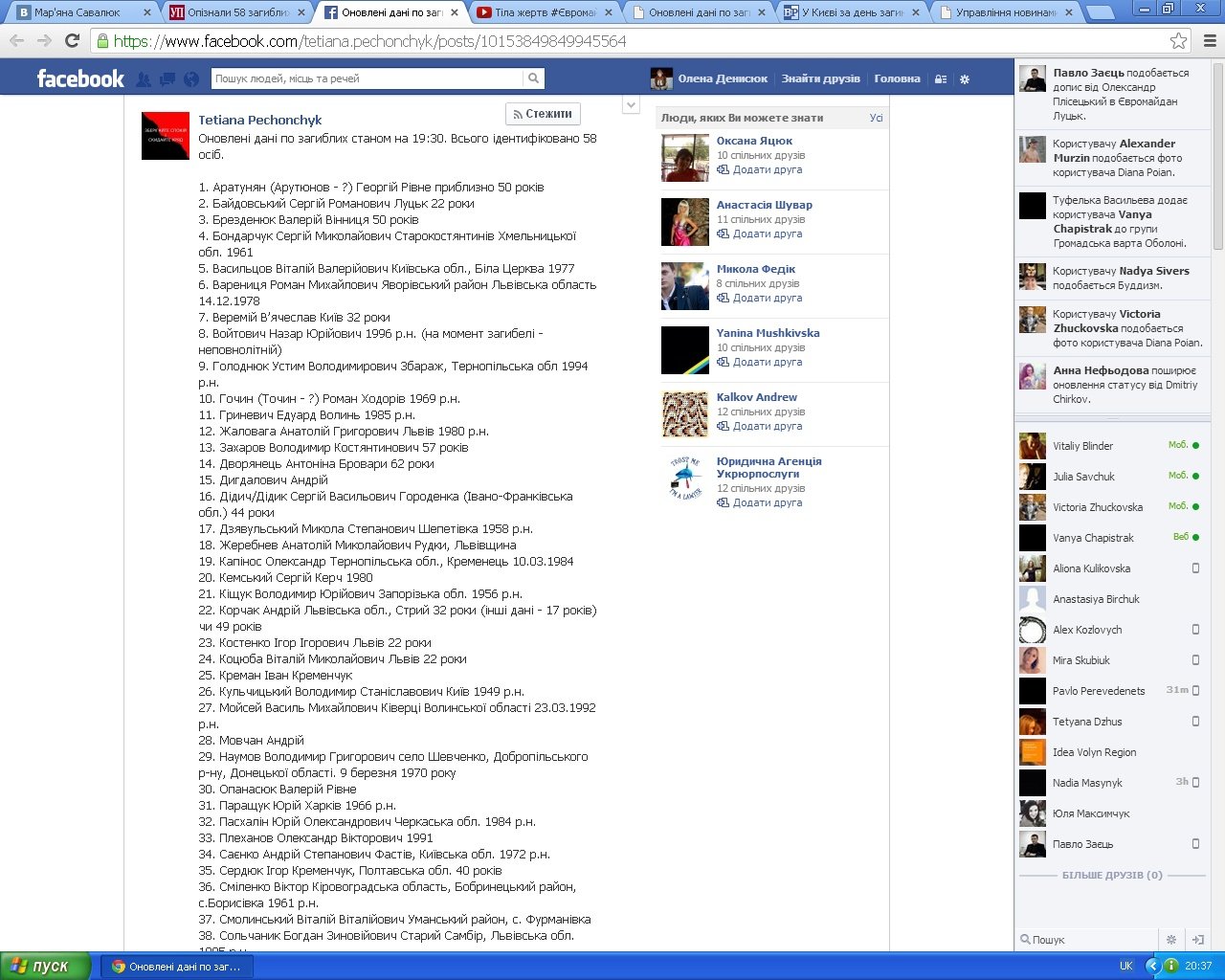Show hidden system tray icons
Image resolution: width=1225 pixels, height=980 pixels.
[1153, 966]
